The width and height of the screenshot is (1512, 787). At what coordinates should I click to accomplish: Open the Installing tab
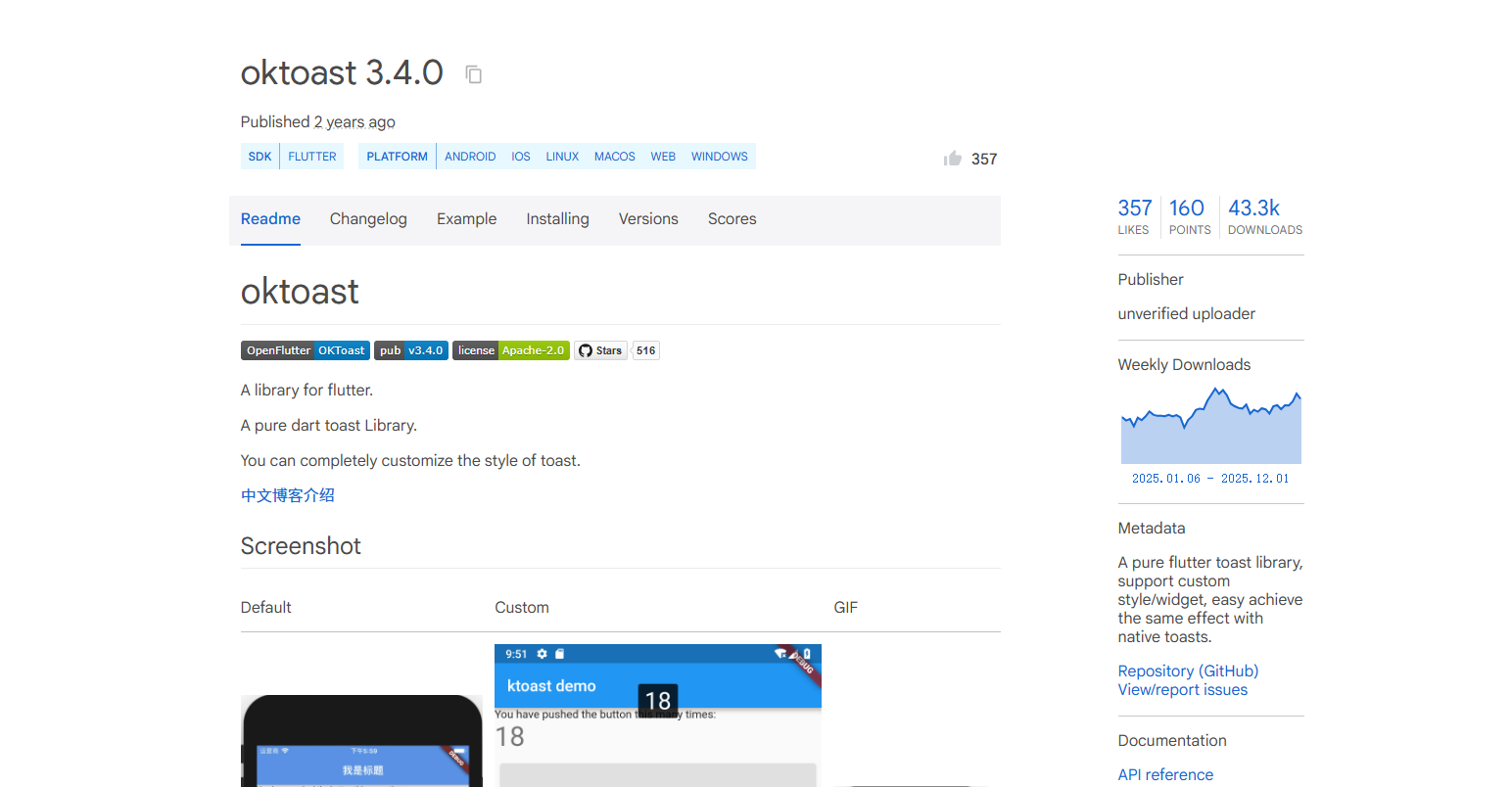coord(557,219)
